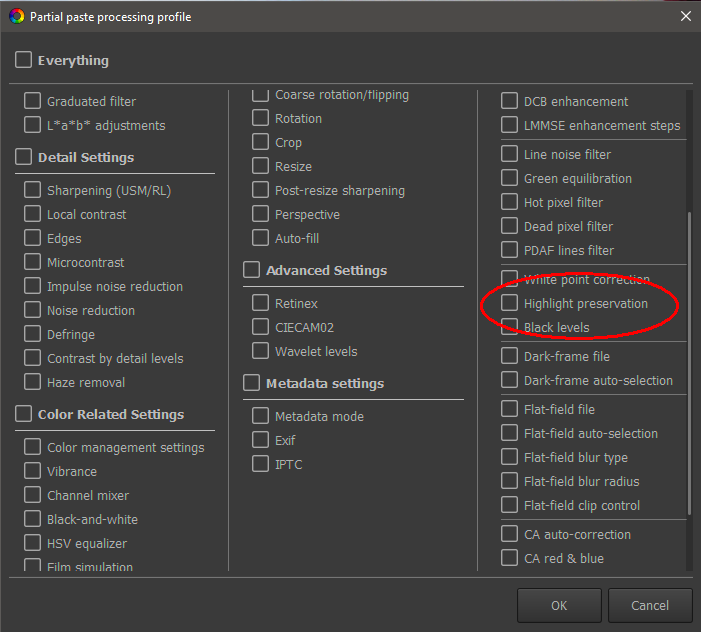Check Dark-frame auto-selection

509,380
